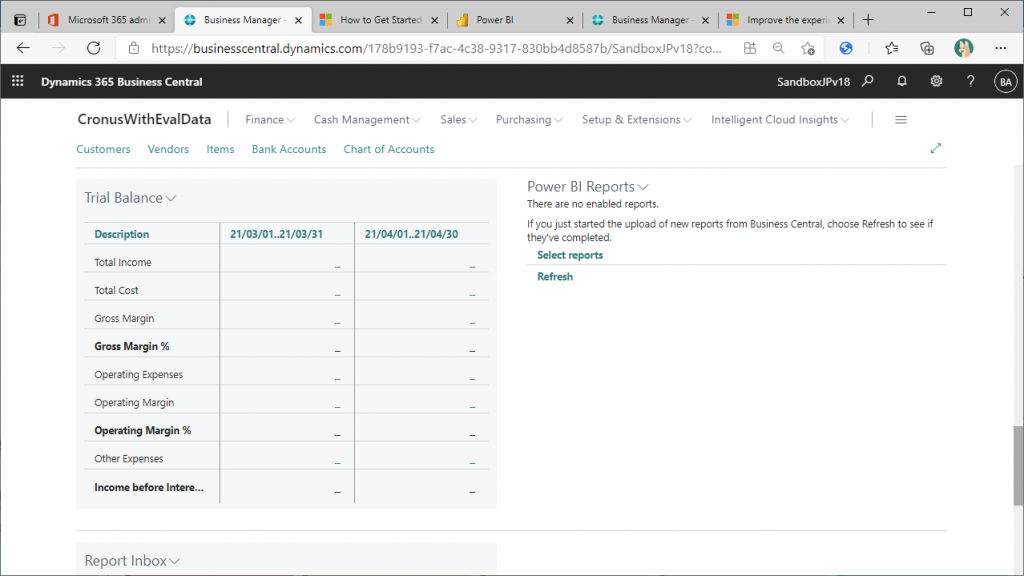
Task: Expand the Sales menu
Action: tap(458, 120)
